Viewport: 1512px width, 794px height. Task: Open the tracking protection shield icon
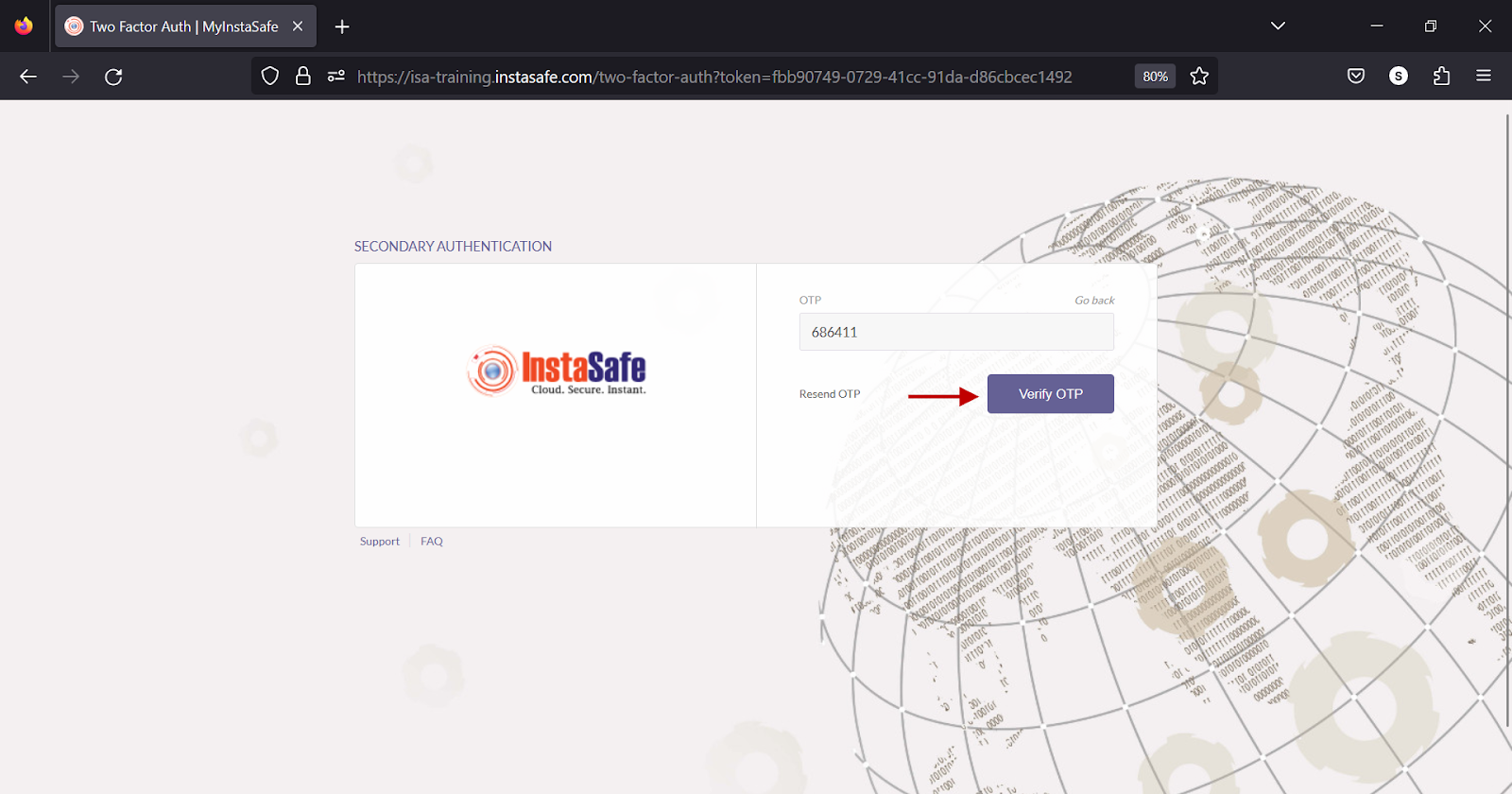(x=270, y=77)
